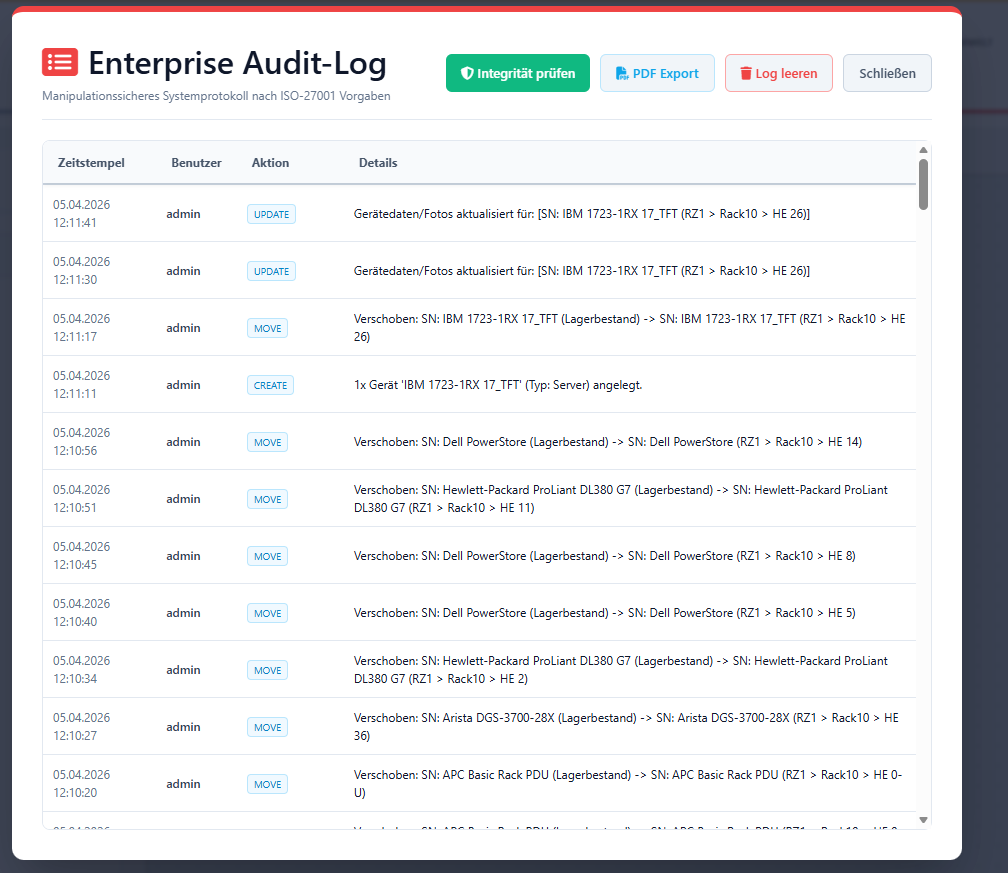Click admin in the 12:10:56 row
The height and width of the screenshot is (873, 1008).
click(183, 442)
